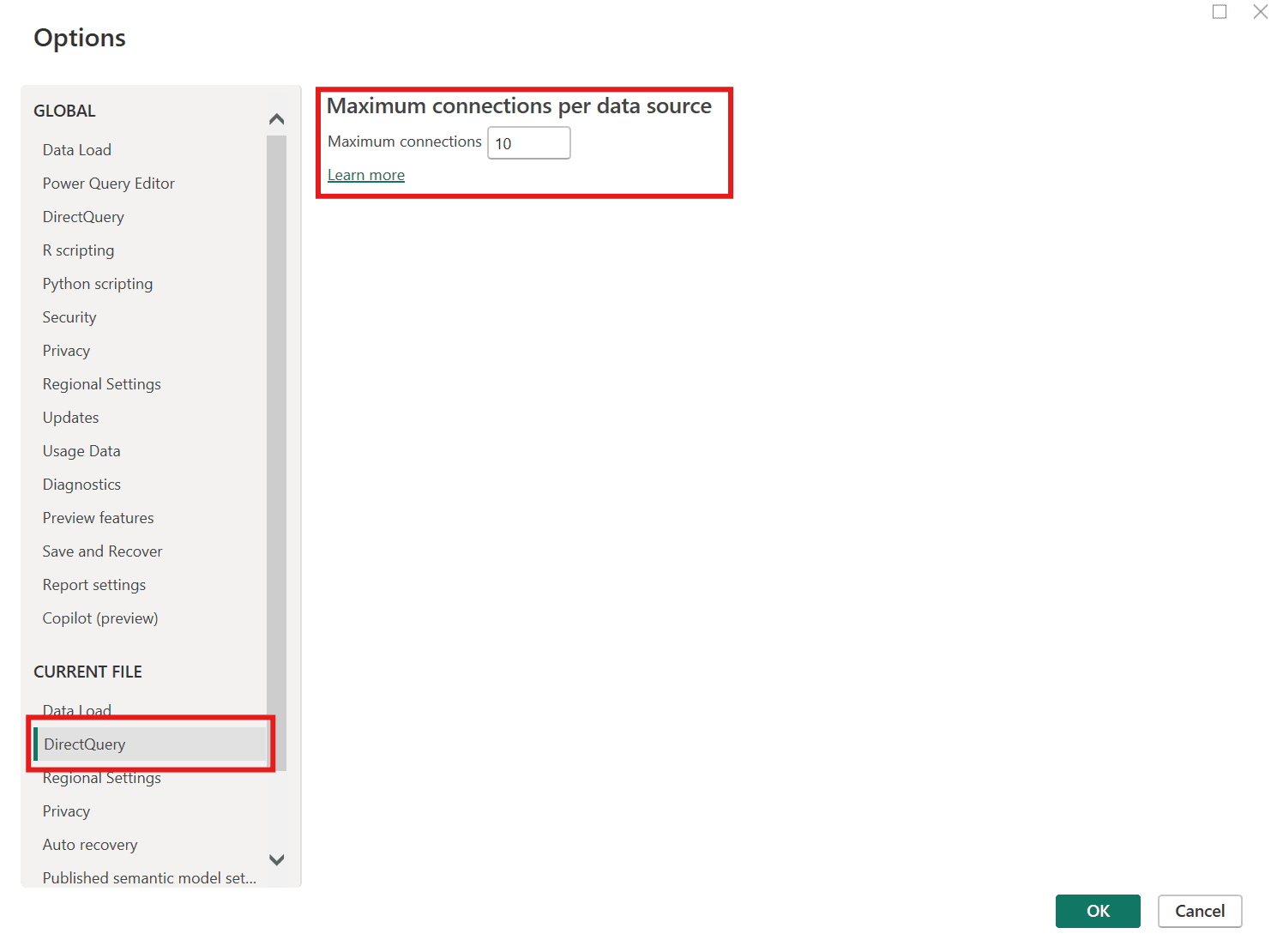Viewport: 1277px width, 952px height.
Task: Click the sidebar scroll-down chevron arrow
Action: pyautogui.click(x=276, y=859)
